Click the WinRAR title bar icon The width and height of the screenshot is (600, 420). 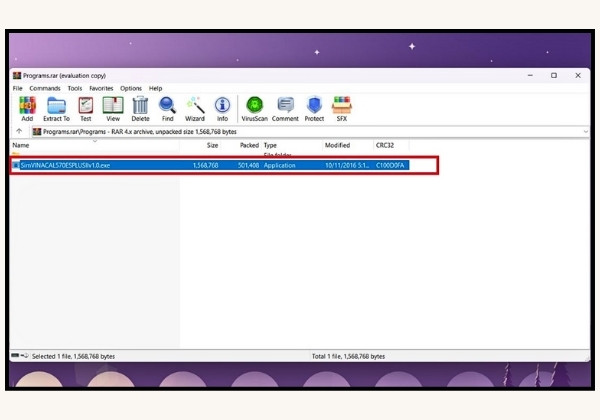click(17, 75)
